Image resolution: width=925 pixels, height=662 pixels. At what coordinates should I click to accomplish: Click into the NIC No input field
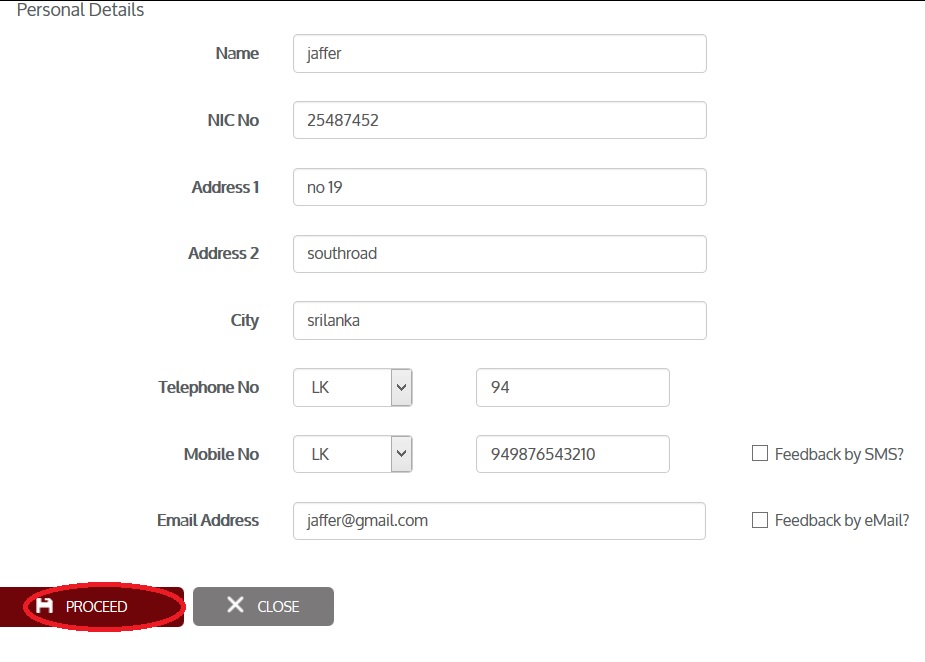point(499,120)
